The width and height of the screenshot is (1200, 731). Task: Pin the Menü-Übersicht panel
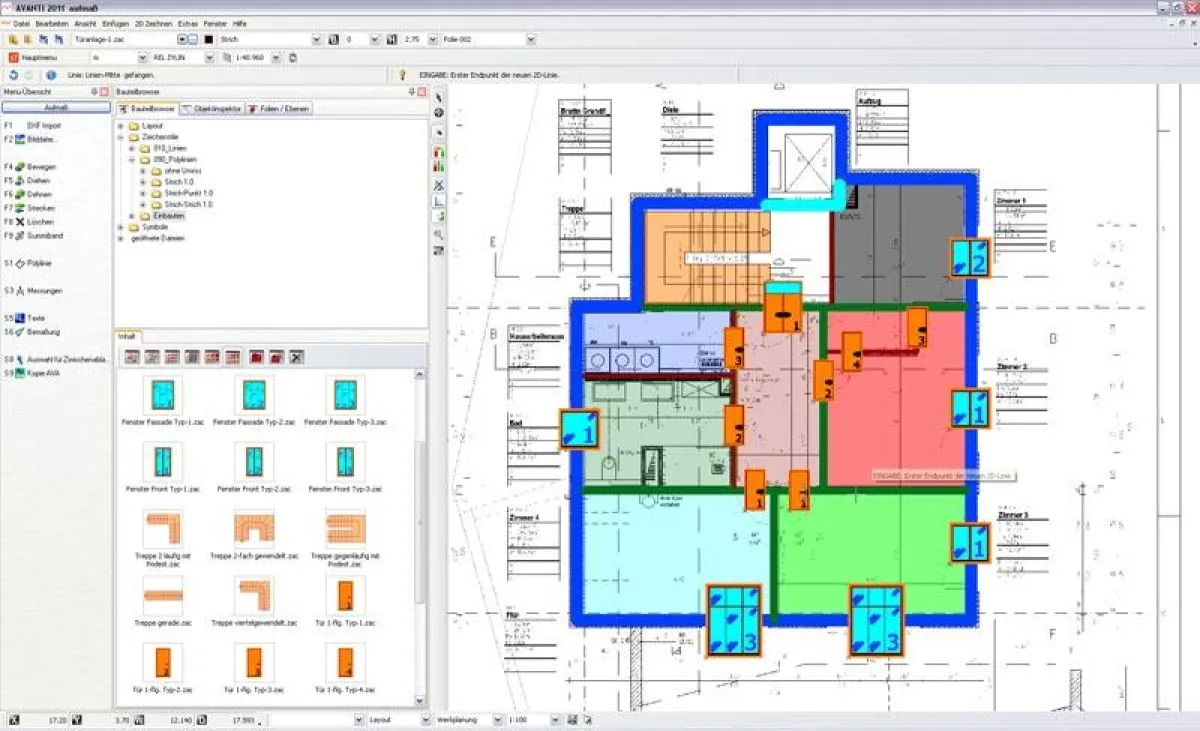[x=96, y=90]
